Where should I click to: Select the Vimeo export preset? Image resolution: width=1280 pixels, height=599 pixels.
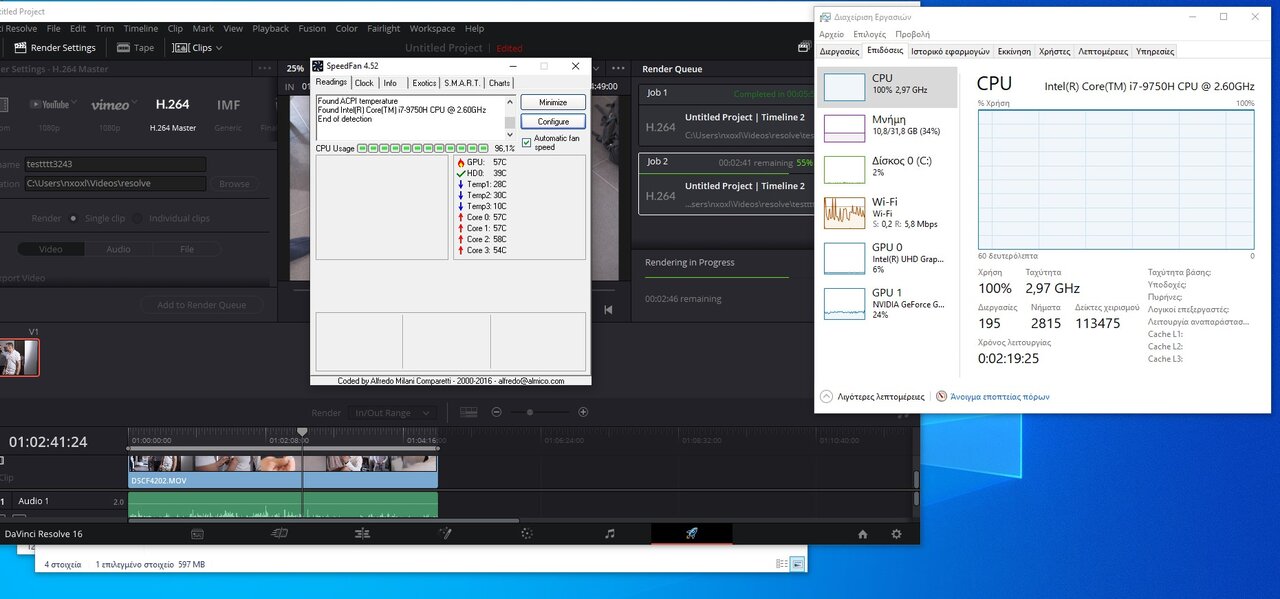pos(110,104)
